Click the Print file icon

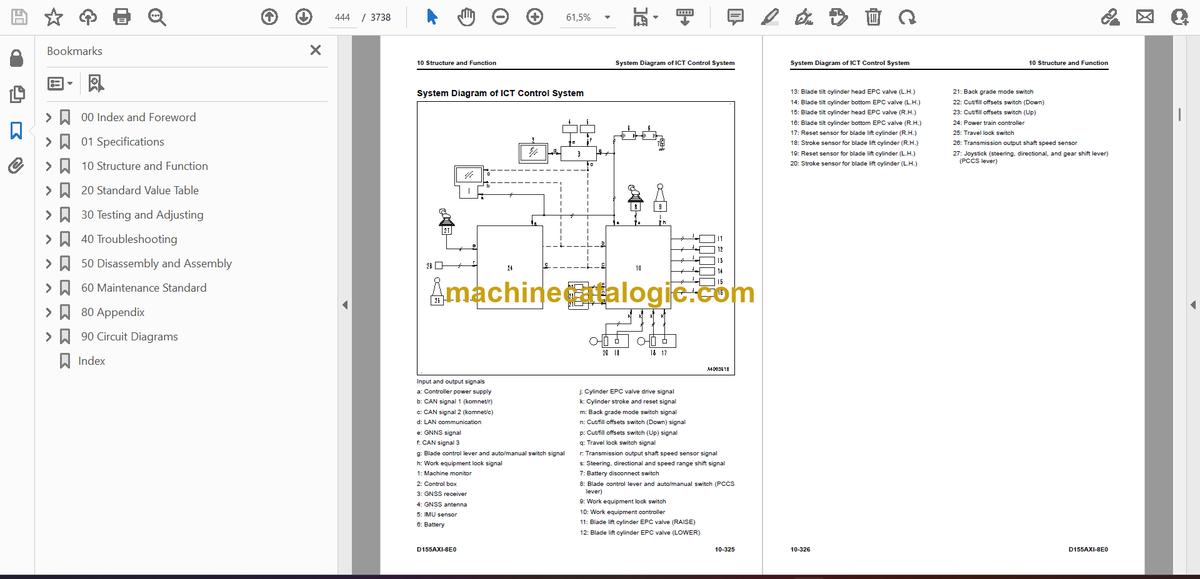click(x=122, y=17)
